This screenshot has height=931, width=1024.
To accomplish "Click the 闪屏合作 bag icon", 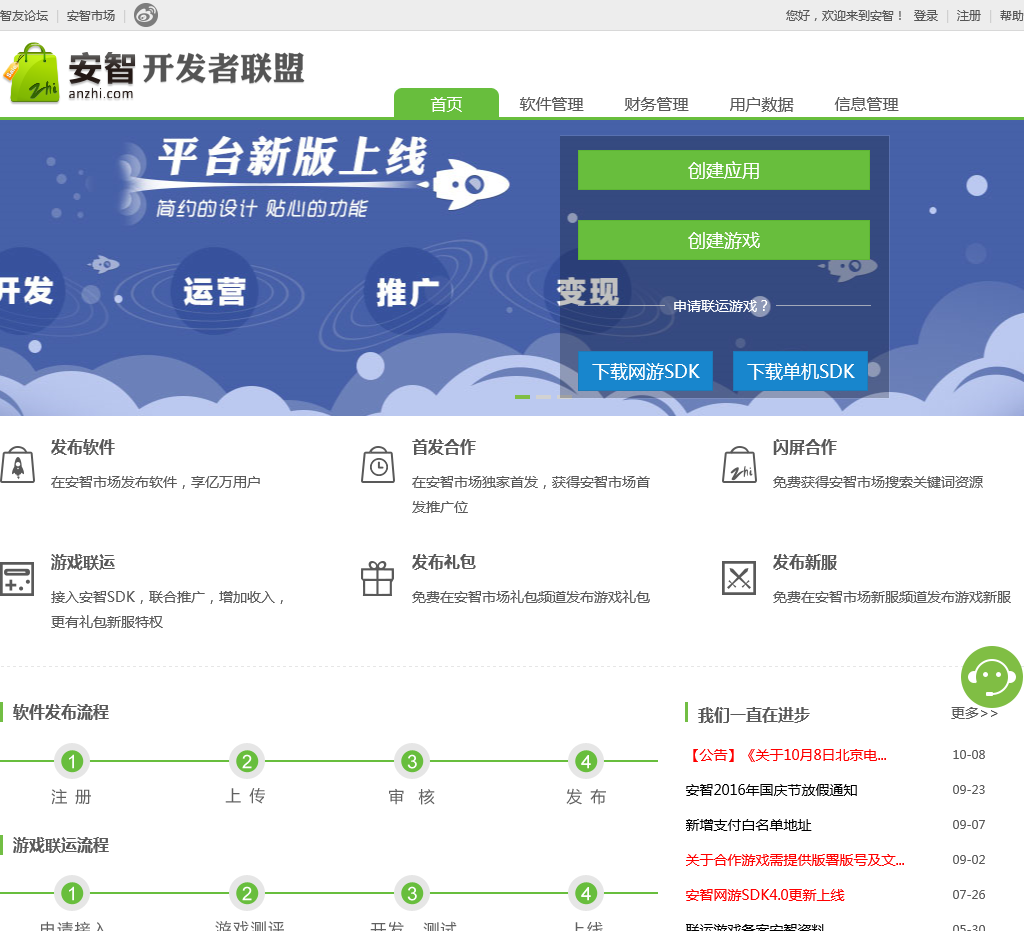I will [x=739, y=465].
